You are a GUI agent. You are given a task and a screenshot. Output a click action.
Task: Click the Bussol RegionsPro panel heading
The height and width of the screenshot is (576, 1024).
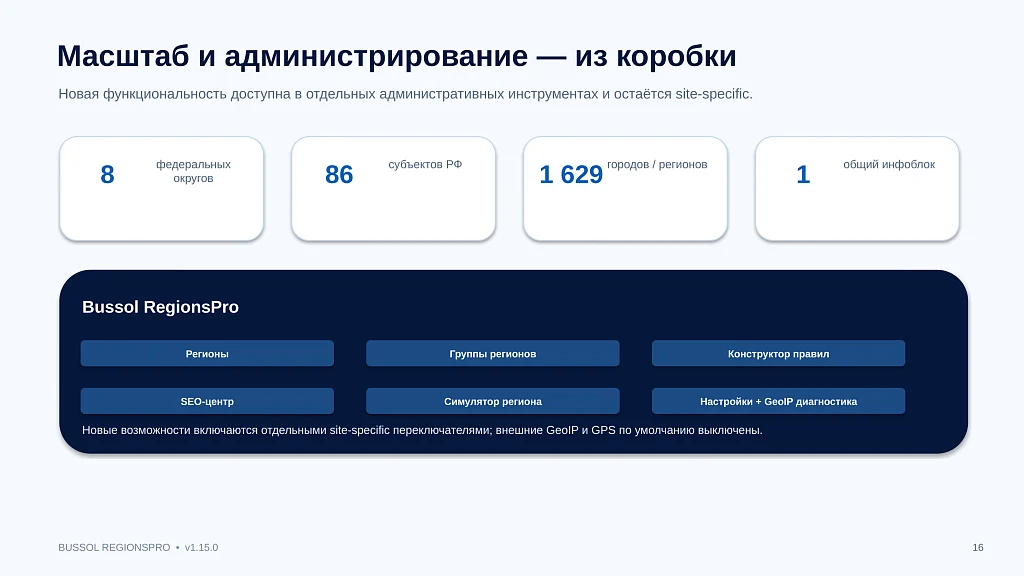pos(161,307)
